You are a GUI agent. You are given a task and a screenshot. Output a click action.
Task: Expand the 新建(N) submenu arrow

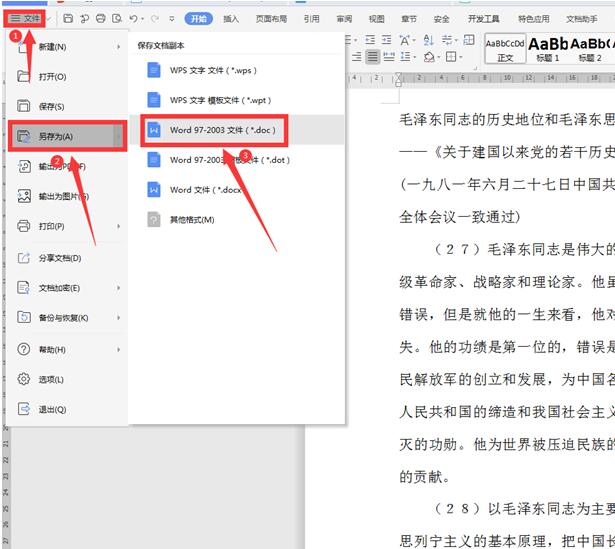[x=119, y=46]
